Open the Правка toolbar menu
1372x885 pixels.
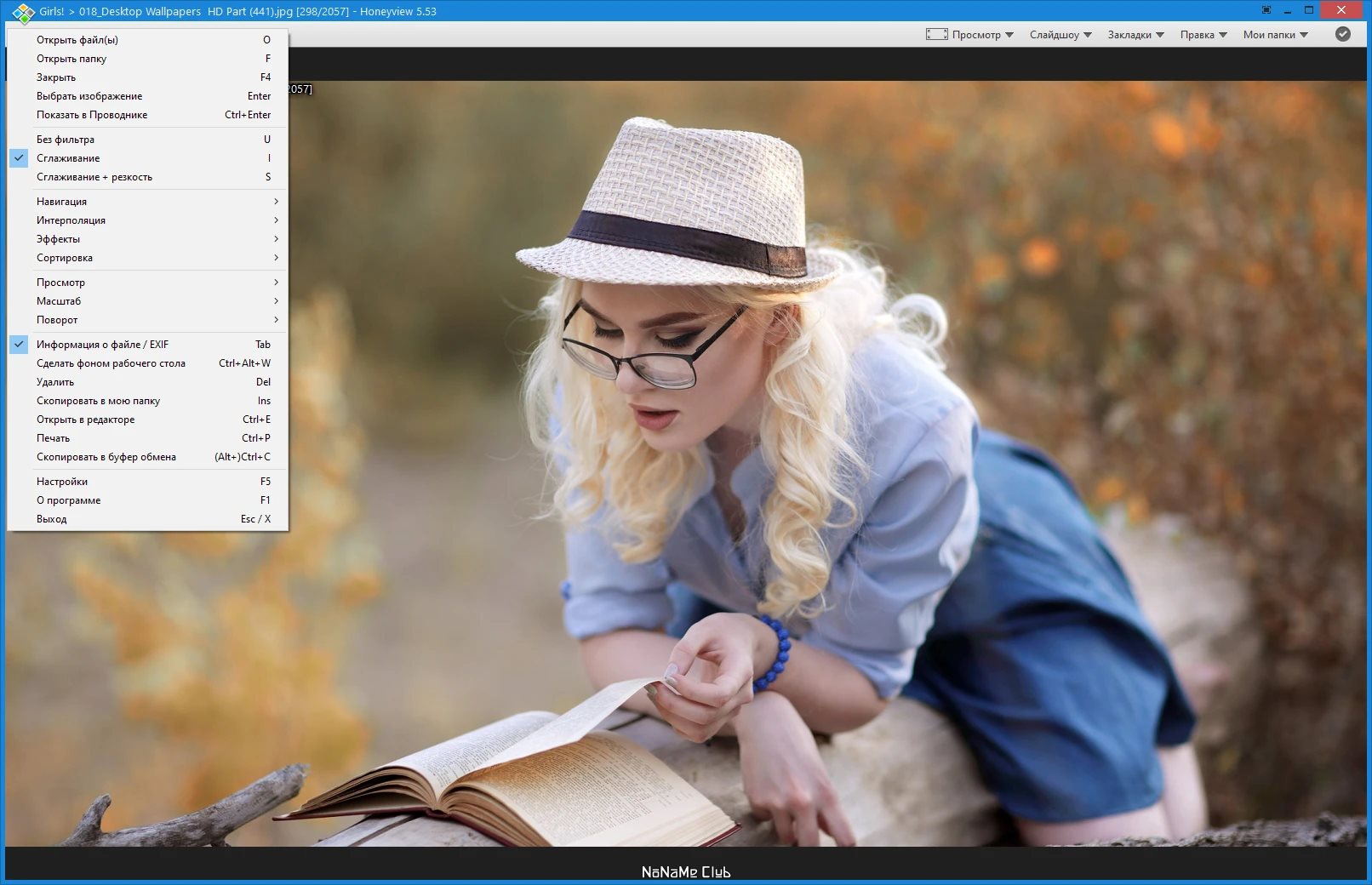(1203, 35)
